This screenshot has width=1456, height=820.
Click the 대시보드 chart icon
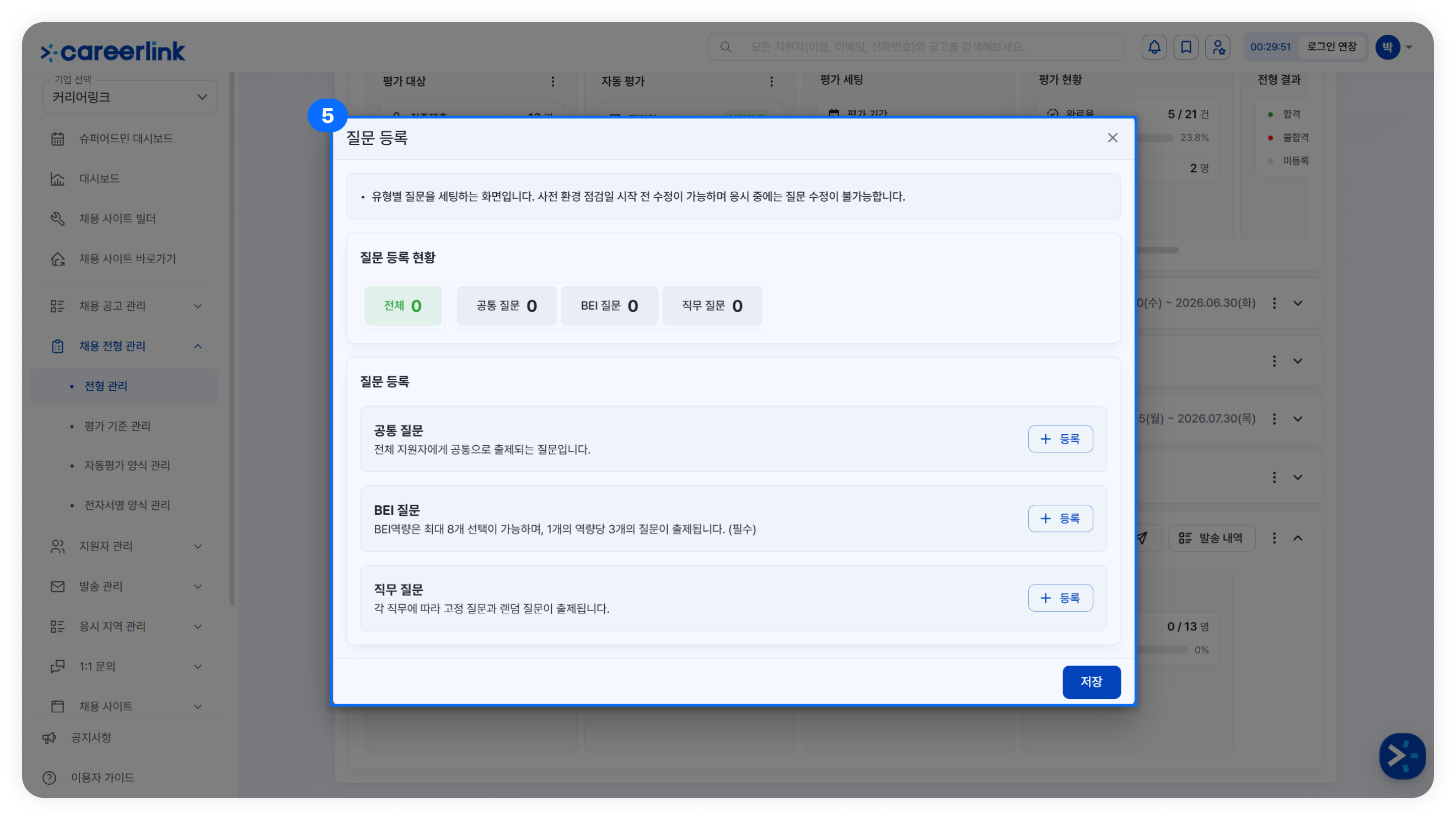click(x=58, y=179)
